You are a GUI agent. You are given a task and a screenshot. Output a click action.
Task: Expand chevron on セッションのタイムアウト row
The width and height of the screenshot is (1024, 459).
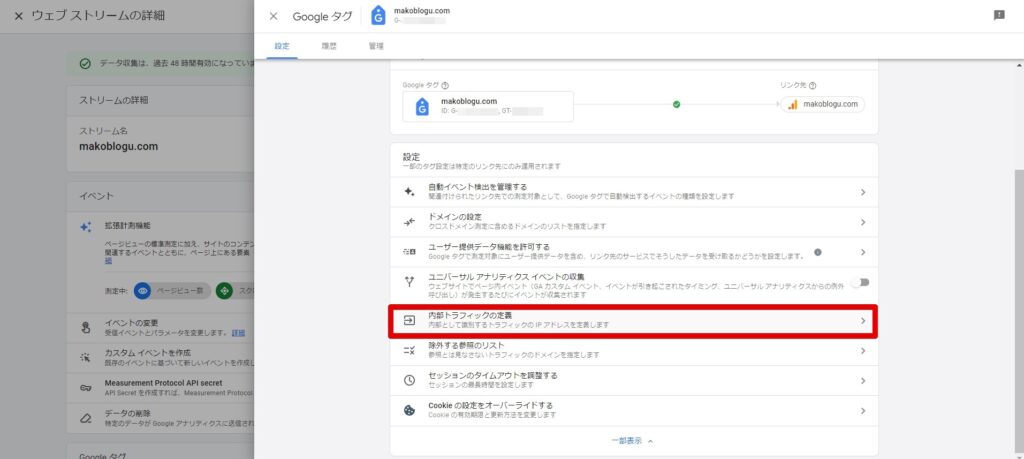pos(863,381)
